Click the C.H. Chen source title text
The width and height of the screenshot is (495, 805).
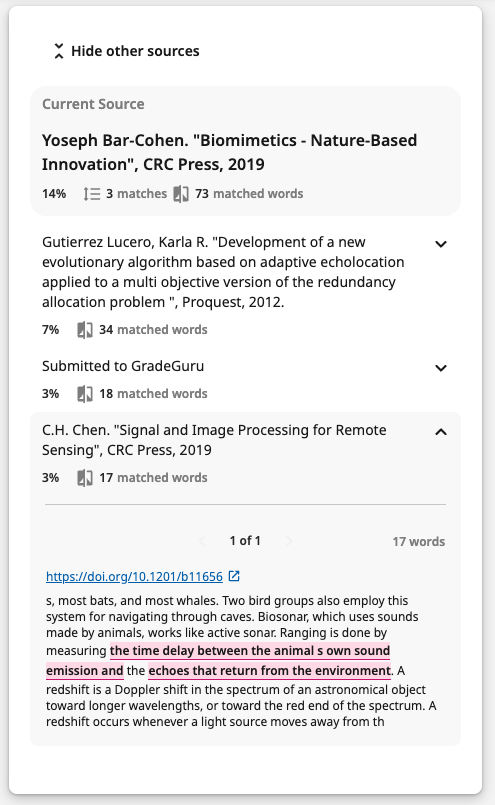(214, 440)
